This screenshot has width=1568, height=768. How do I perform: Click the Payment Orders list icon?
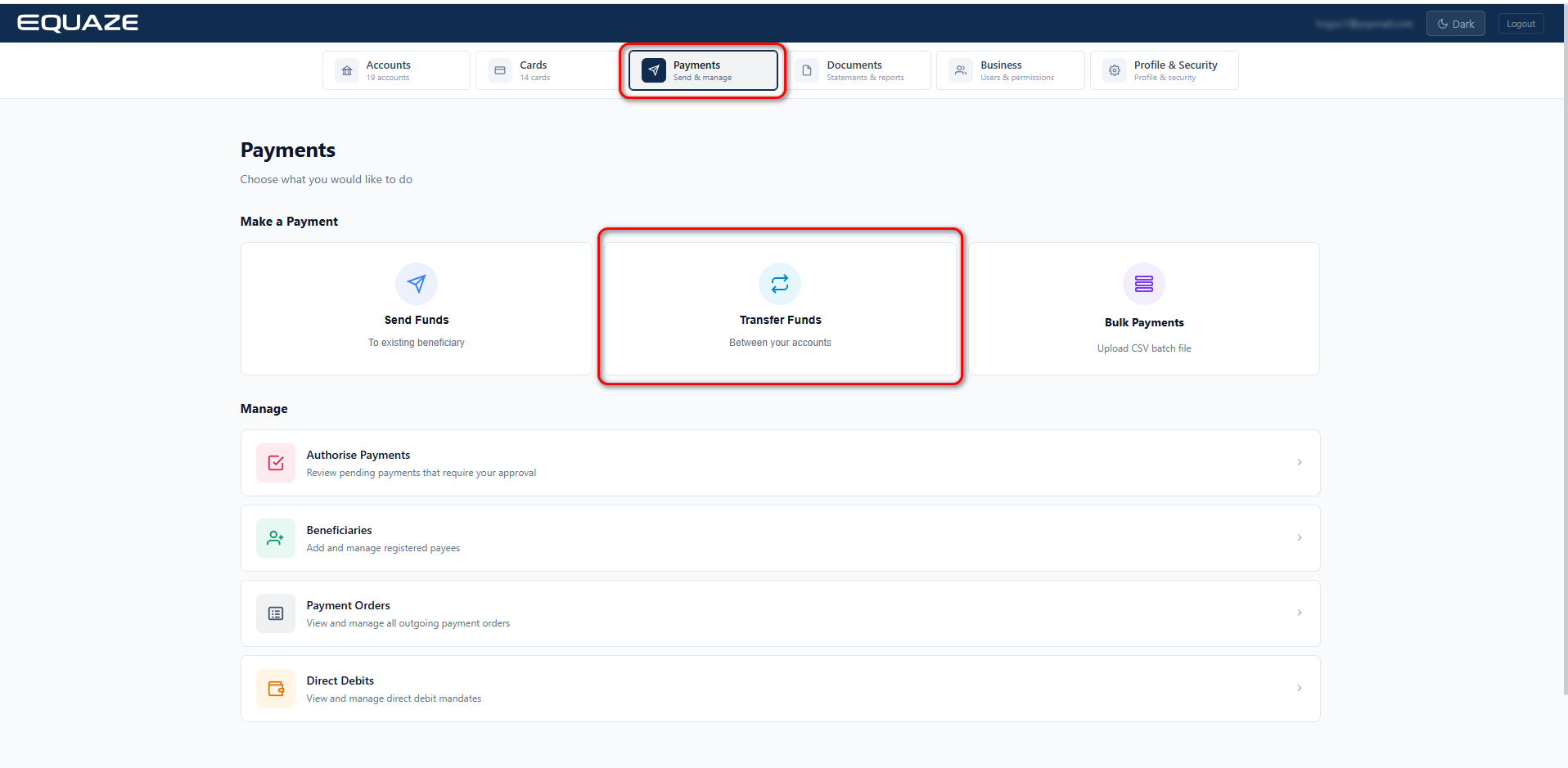(x=276, y=613)
